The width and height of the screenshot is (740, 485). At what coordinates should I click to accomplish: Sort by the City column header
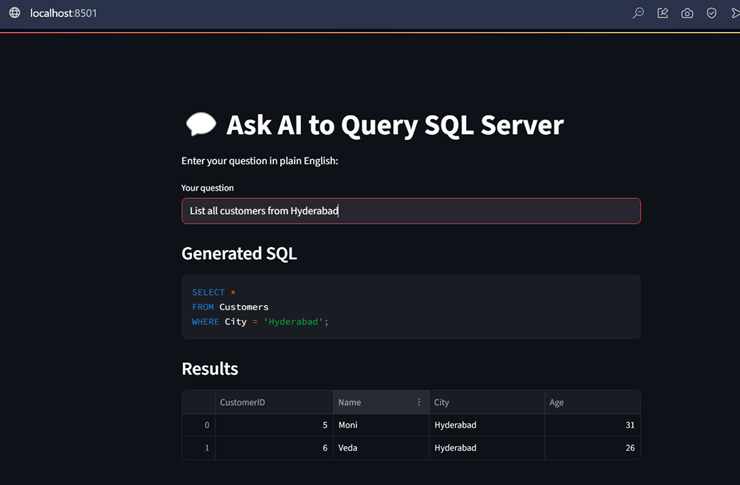(486, 402)
